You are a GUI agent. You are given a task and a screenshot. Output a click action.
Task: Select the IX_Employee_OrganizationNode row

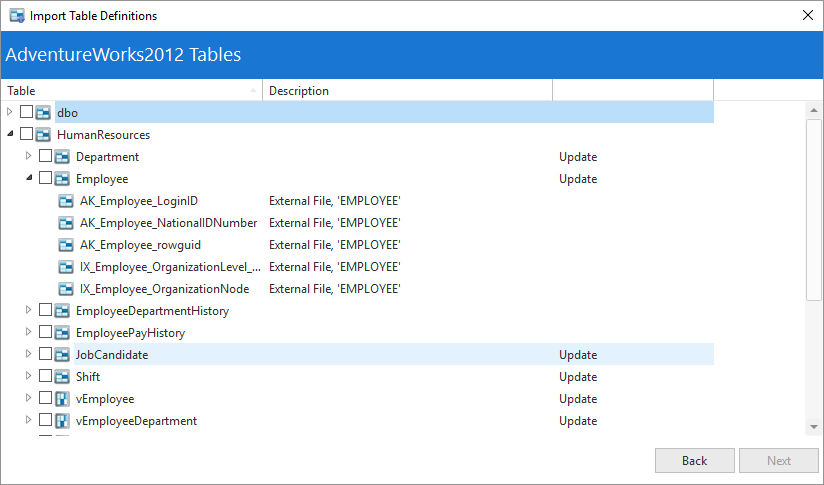click(164, 290)
